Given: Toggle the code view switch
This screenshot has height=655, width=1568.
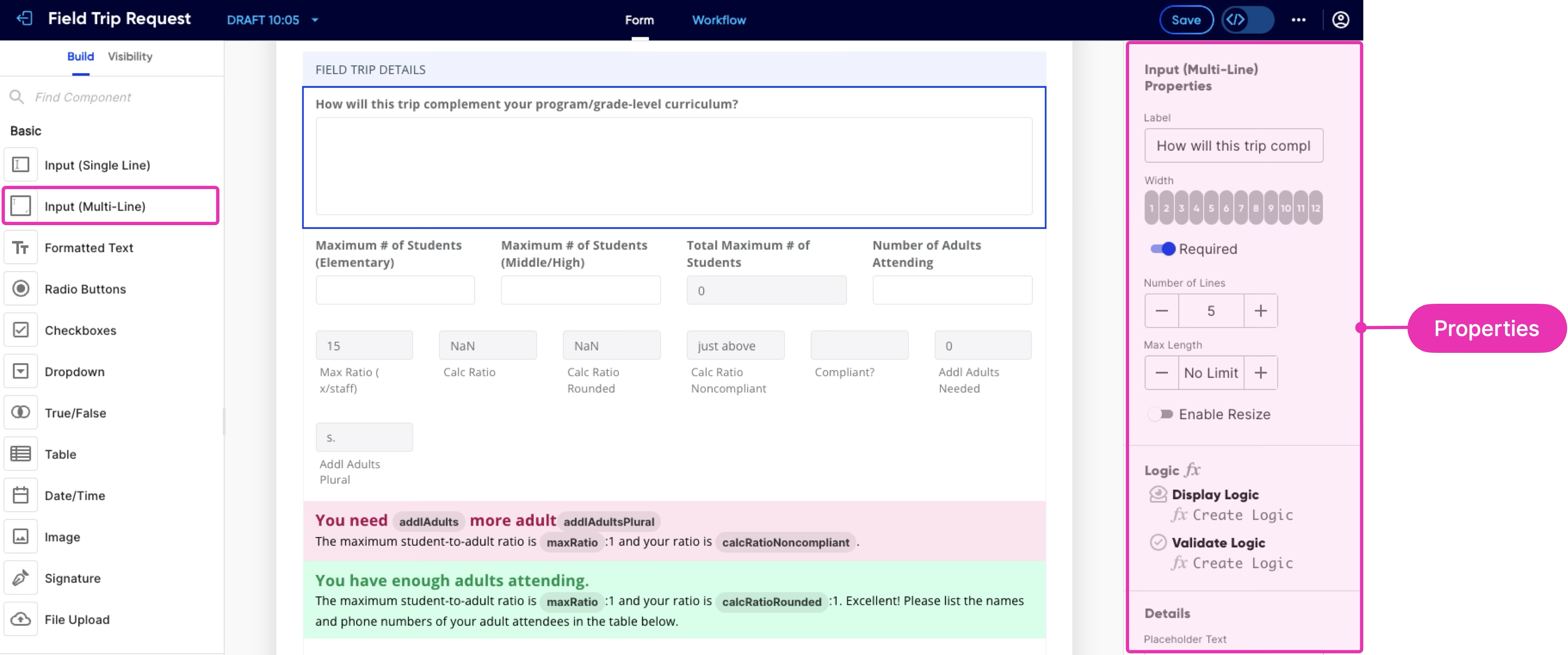Looking at the screenshot, I should [1247, 20].
